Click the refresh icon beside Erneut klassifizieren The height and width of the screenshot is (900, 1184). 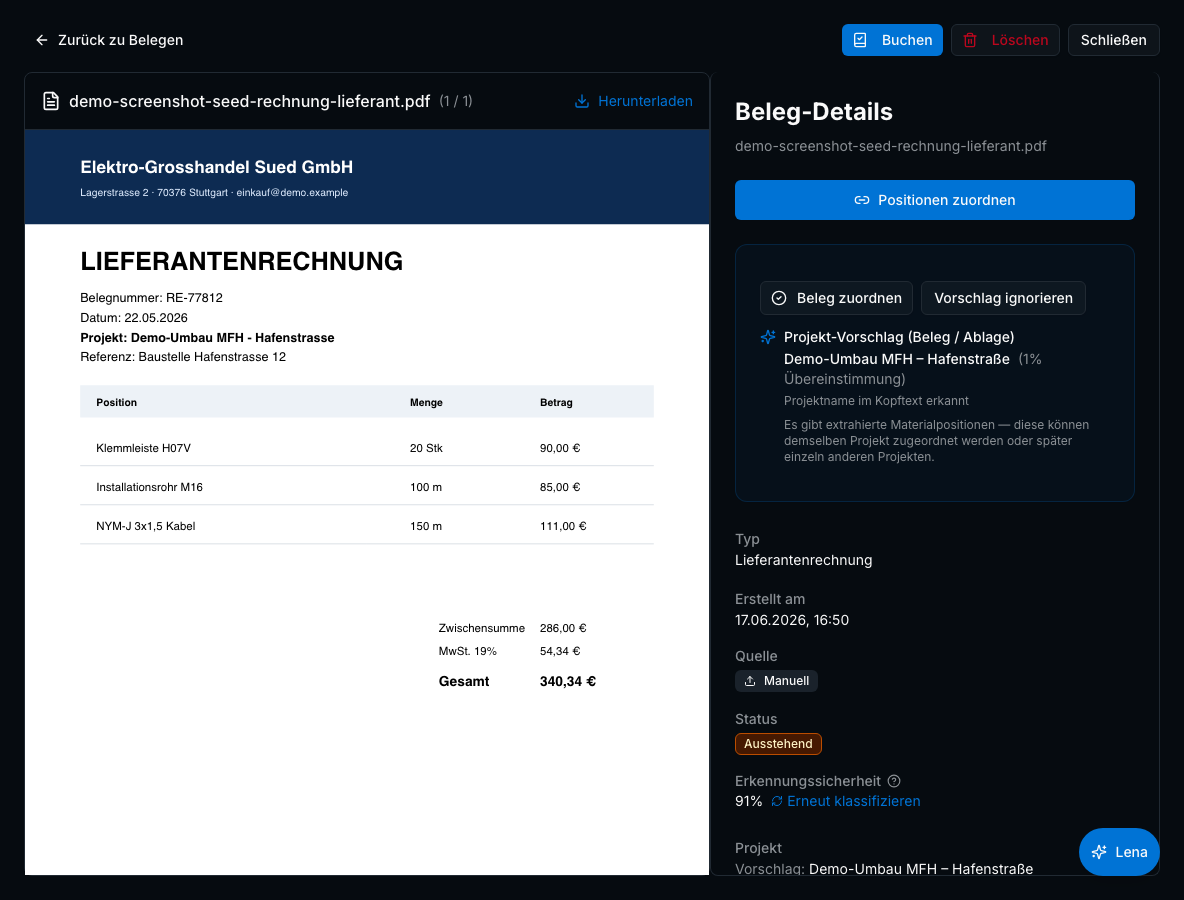coord(777,801)
